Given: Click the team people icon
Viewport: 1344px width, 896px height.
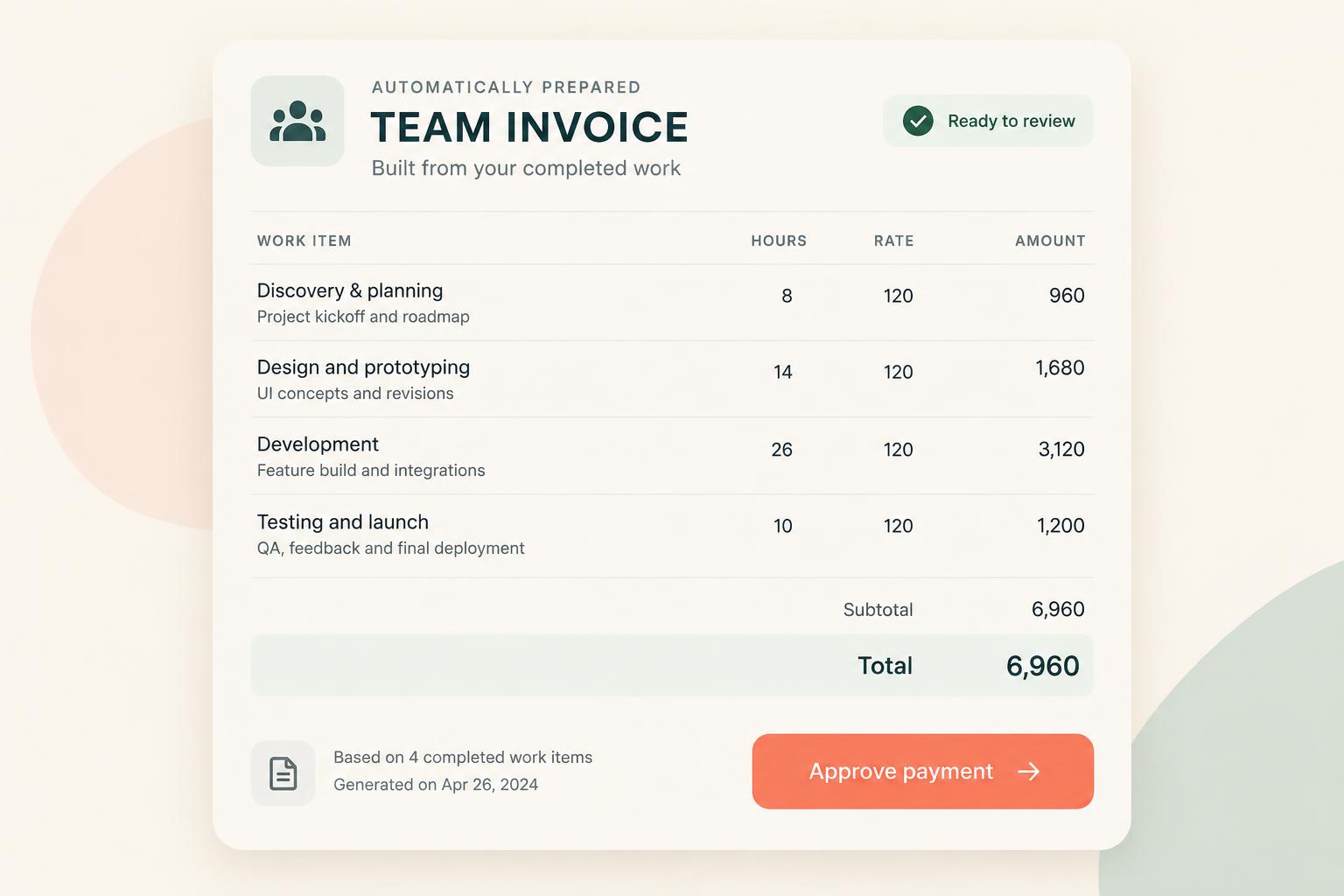Looking at the screenshot, I should [297, 122].
